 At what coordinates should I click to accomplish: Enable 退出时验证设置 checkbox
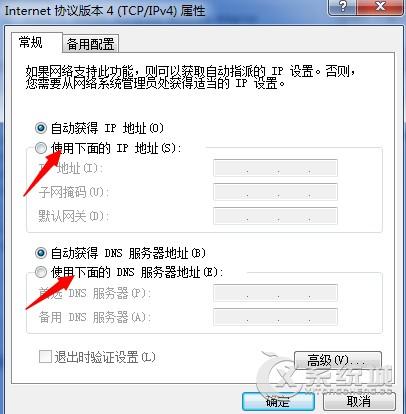tap(45, 357)
